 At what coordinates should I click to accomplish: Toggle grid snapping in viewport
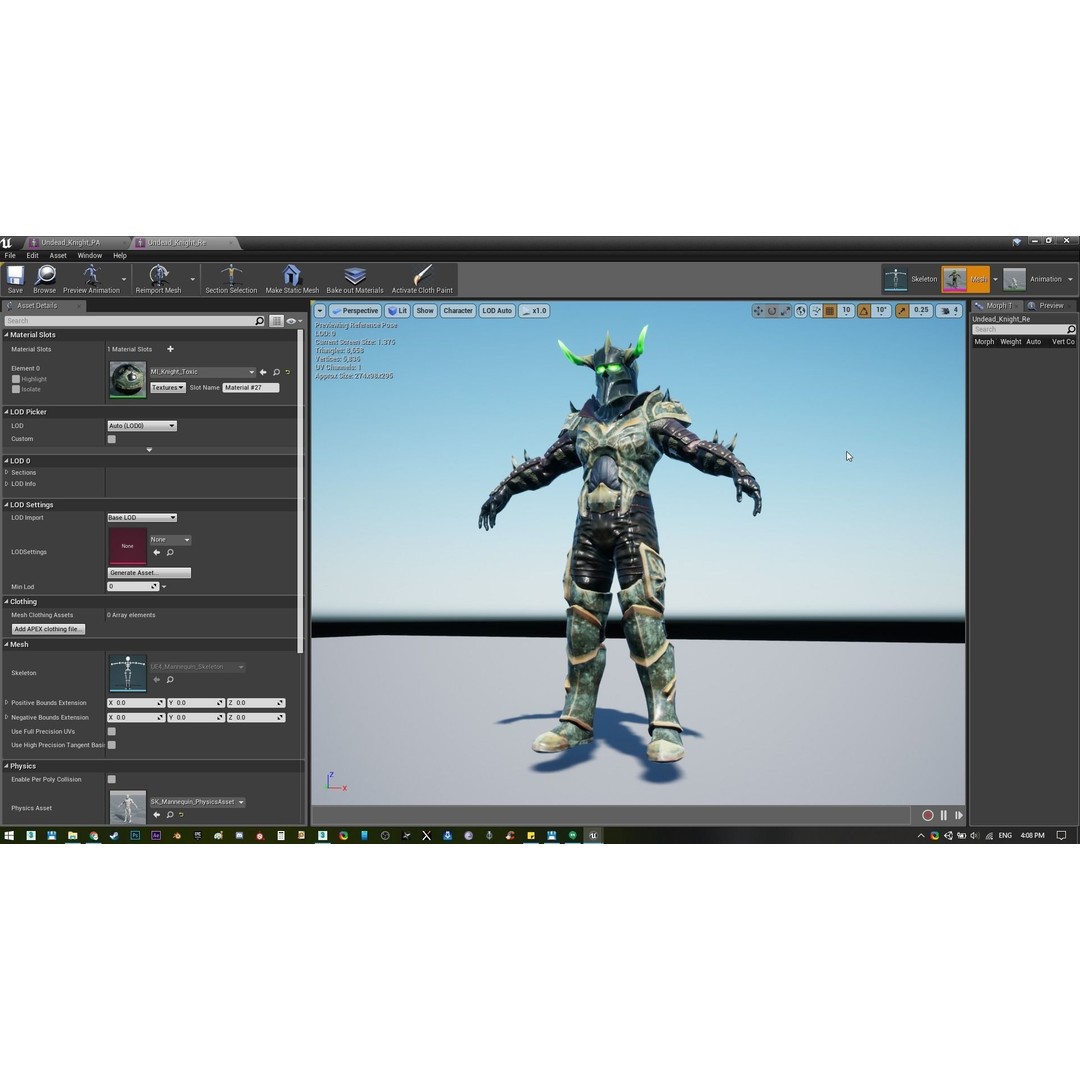831,311
